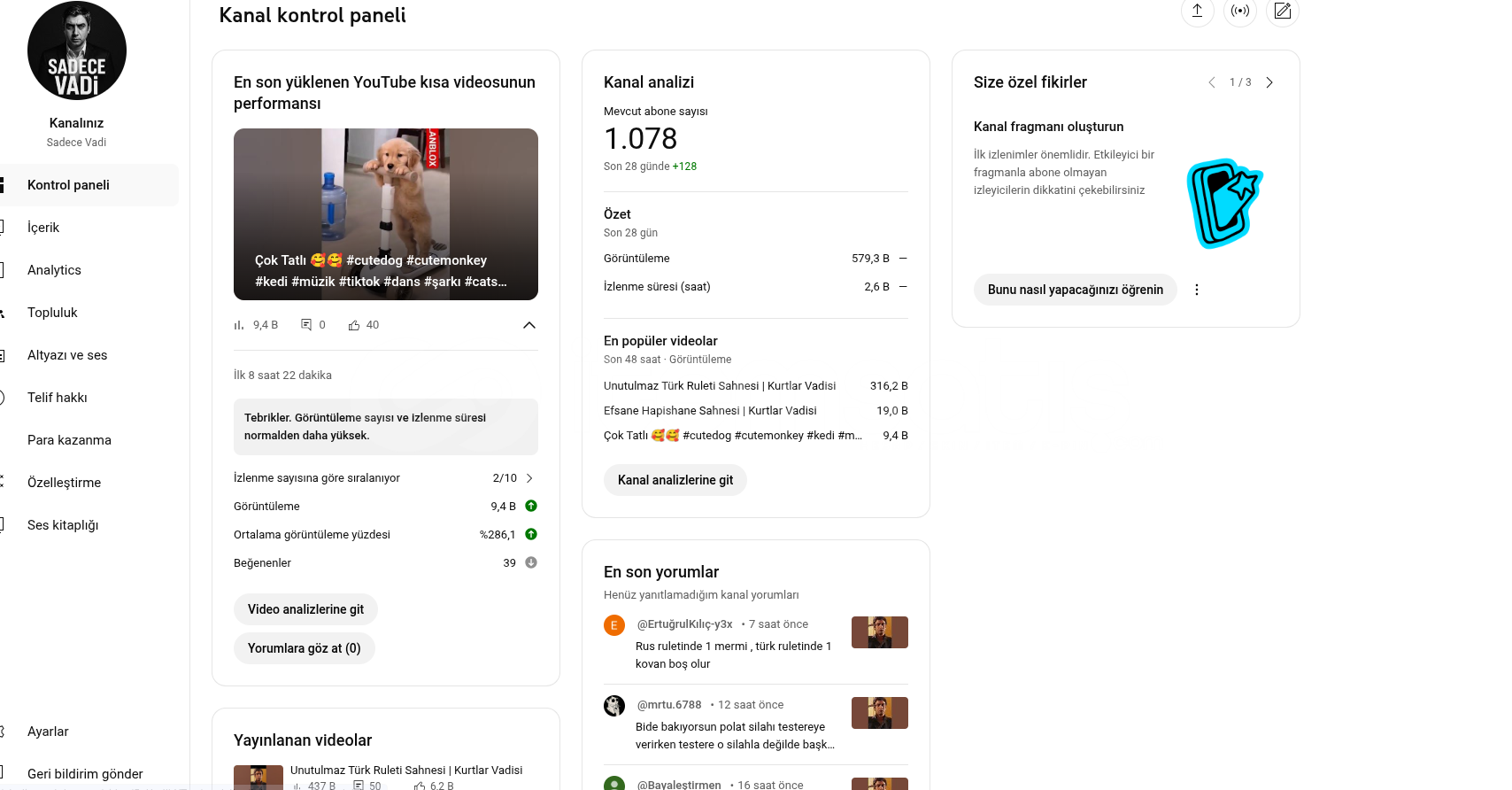Click the 'Son 28 günde +128' subscriber change
The height and width of the screenshot is (790, 1512).
tap(650, 167)
